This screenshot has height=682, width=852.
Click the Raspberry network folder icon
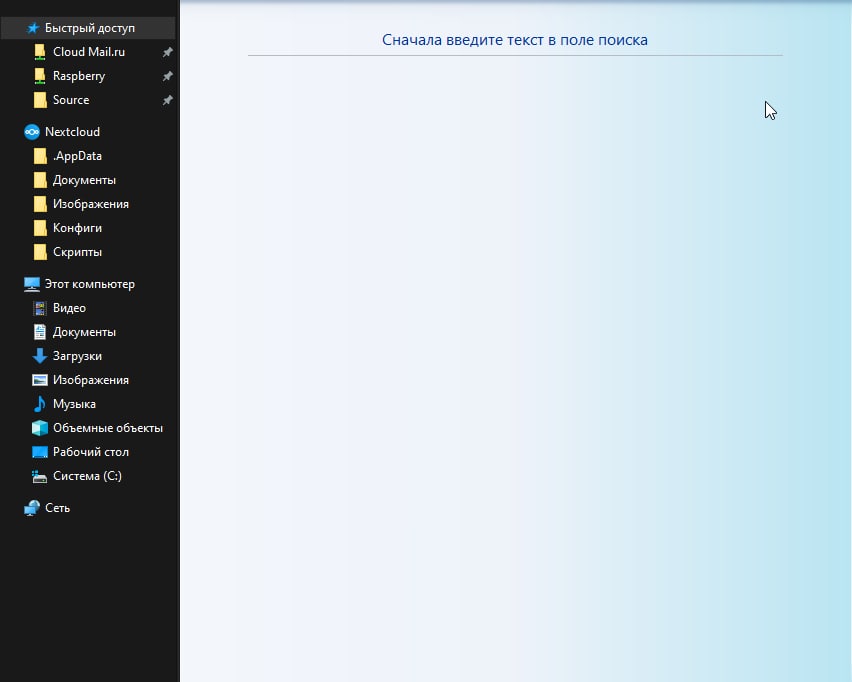(40, 76)
